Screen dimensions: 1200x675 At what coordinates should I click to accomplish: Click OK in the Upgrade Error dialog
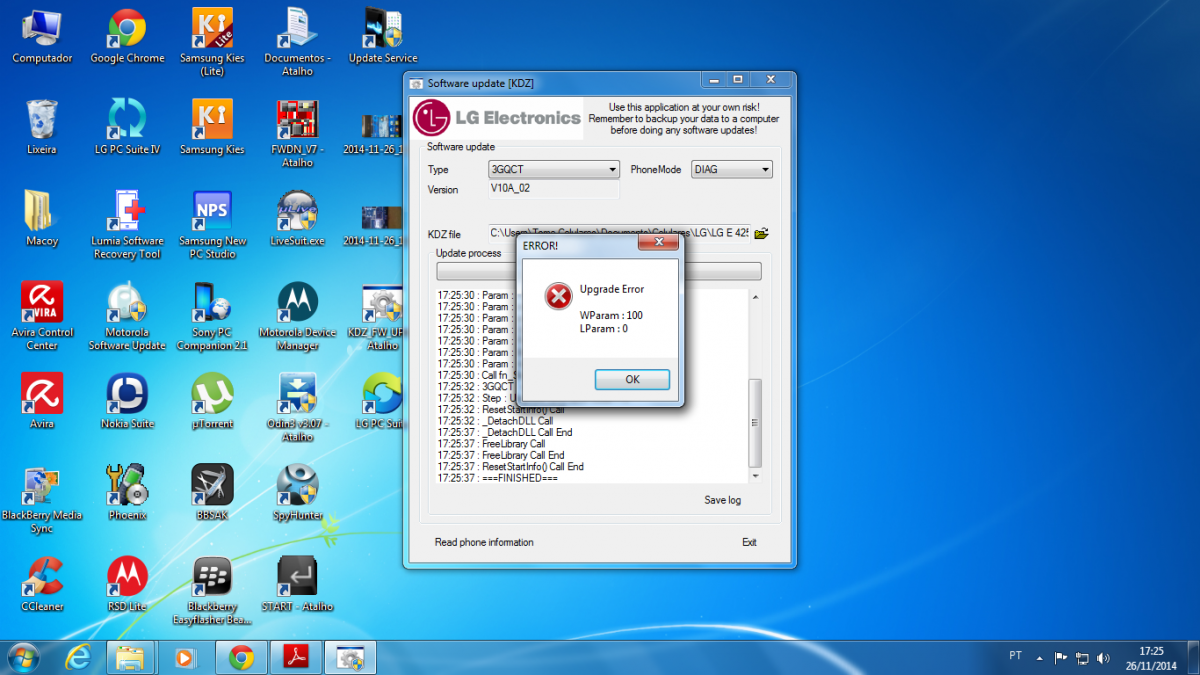(632, 379)
